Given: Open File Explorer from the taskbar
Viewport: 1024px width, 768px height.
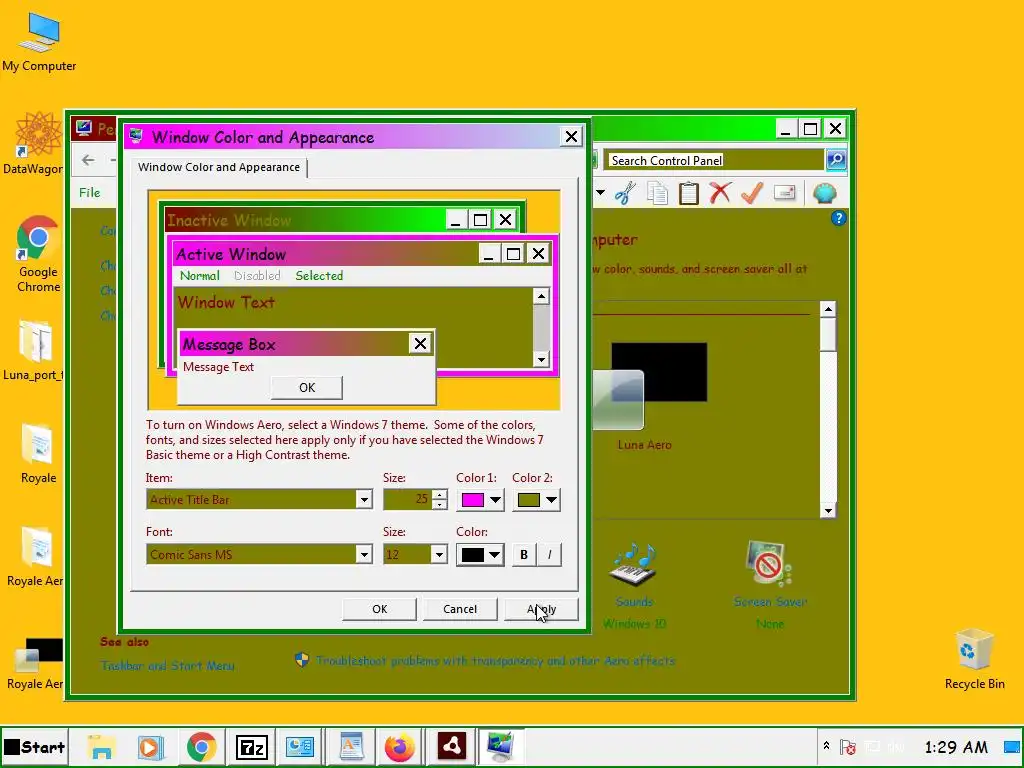Looking at the screenshot, I should pyautogui.click(x=101, y=746).
